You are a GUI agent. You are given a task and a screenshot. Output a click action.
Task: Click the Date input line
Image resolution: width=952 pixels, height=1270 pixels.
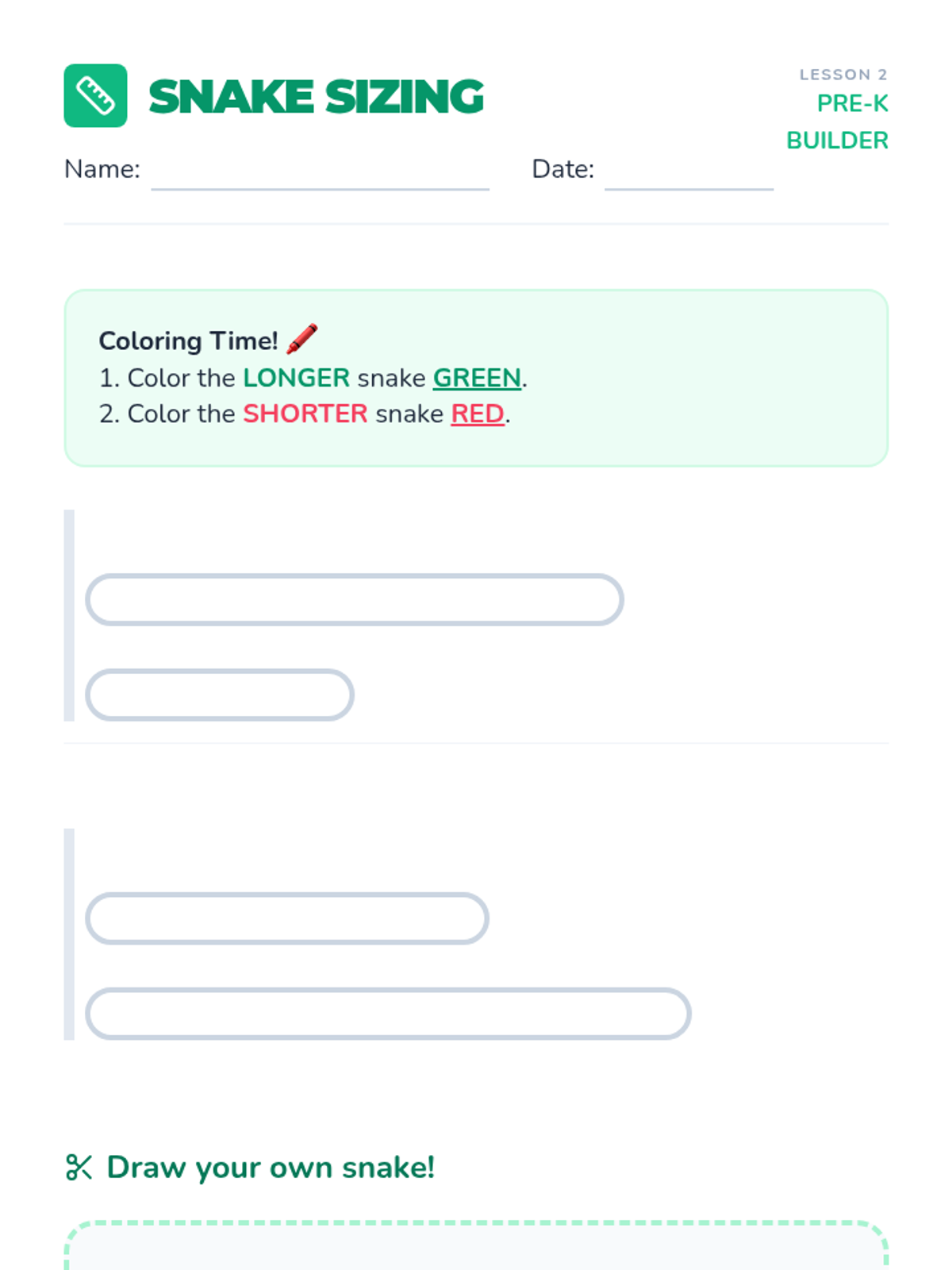click(x=689, y=175)
